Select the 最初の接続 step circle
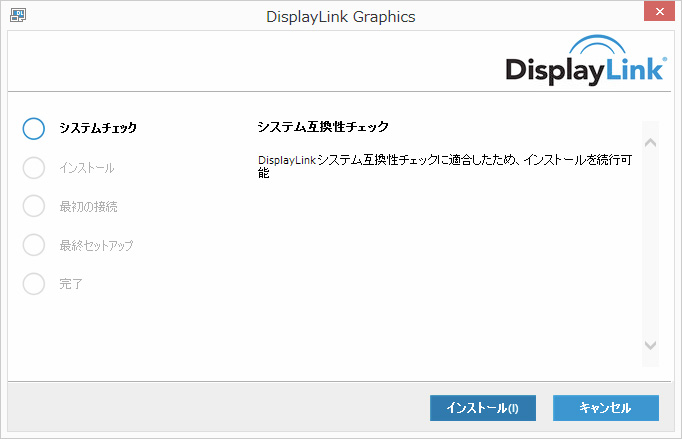The image size is (682, 439). coord(33,206)
